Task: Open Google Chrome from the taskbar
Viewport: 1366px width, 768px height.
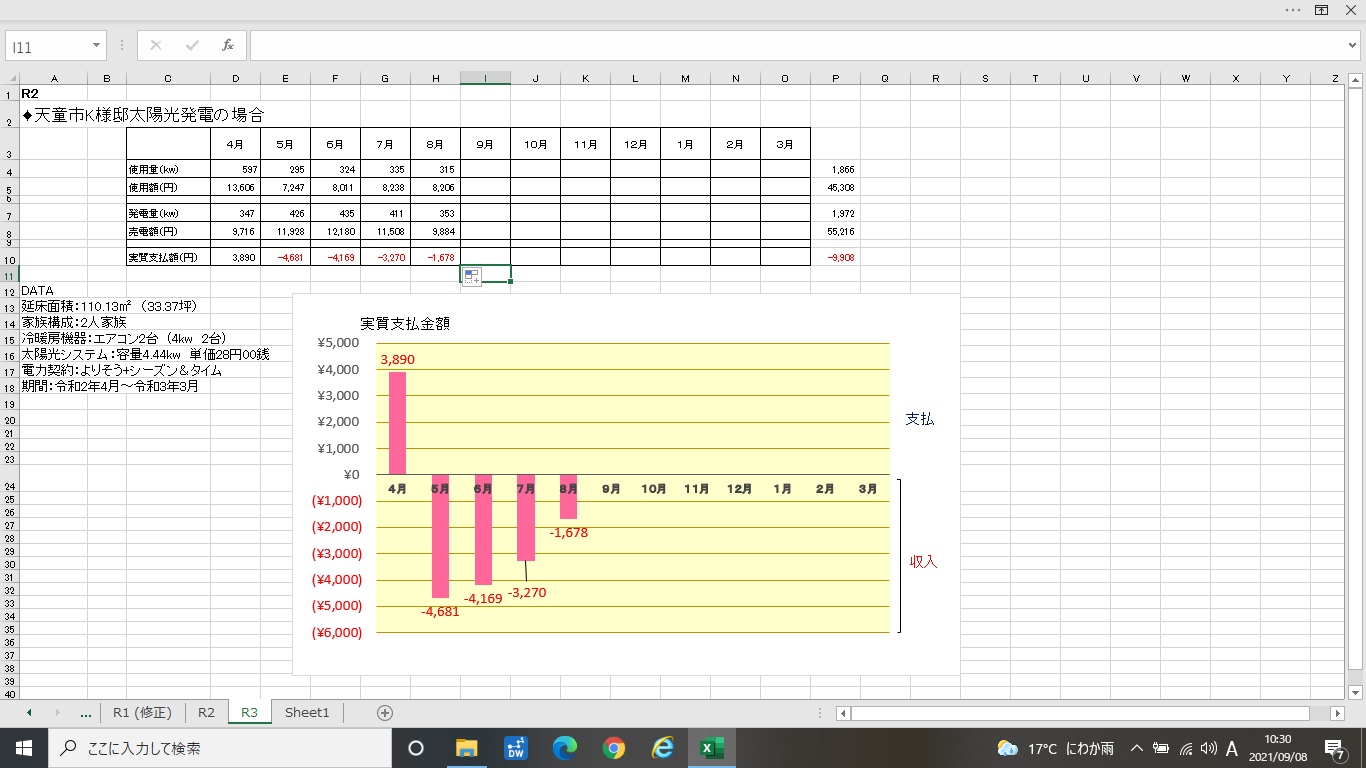Action: pos(614,748)
